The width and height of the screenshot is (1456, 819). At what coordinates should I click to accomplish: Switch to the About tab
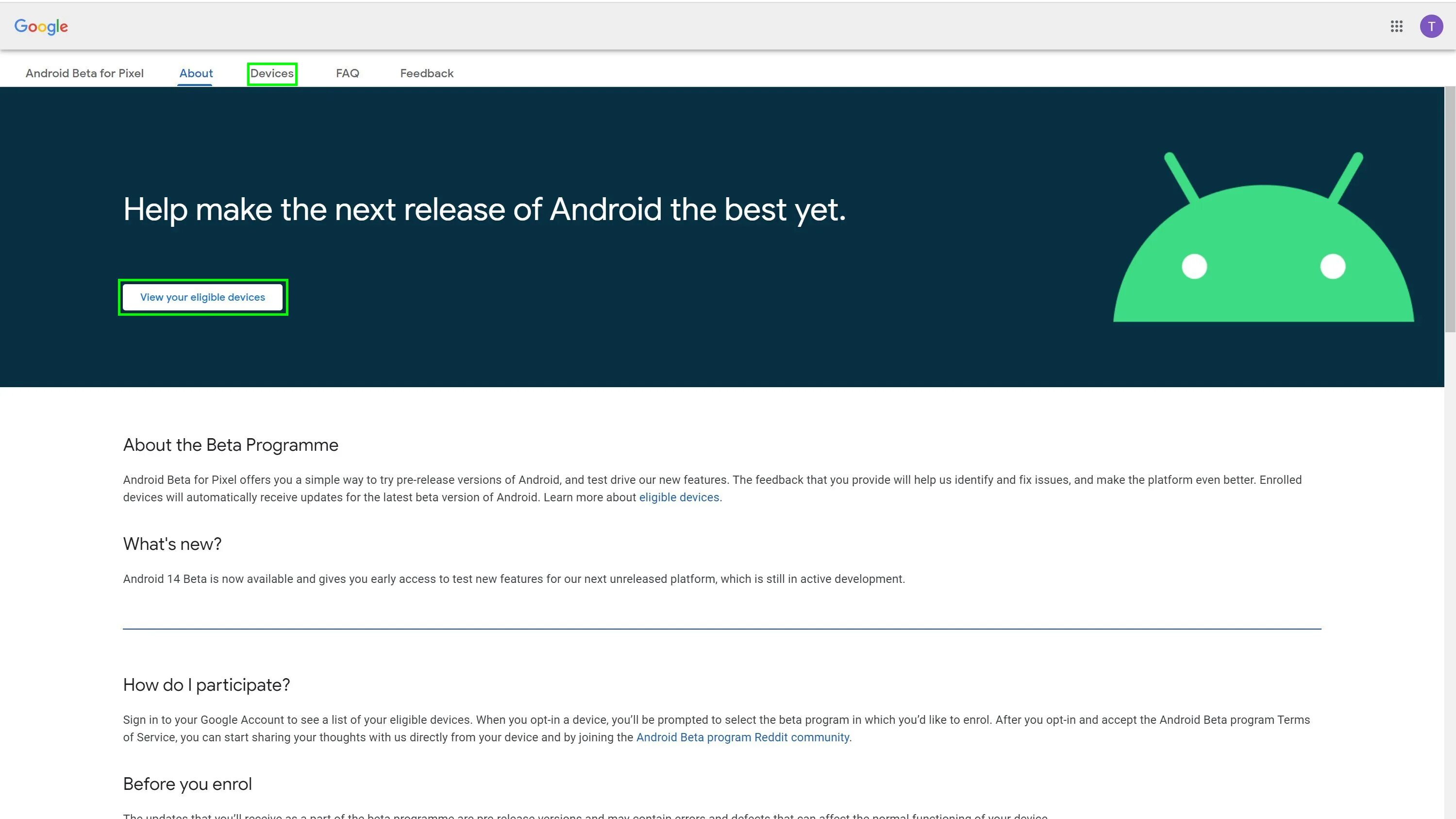[196, 73]
